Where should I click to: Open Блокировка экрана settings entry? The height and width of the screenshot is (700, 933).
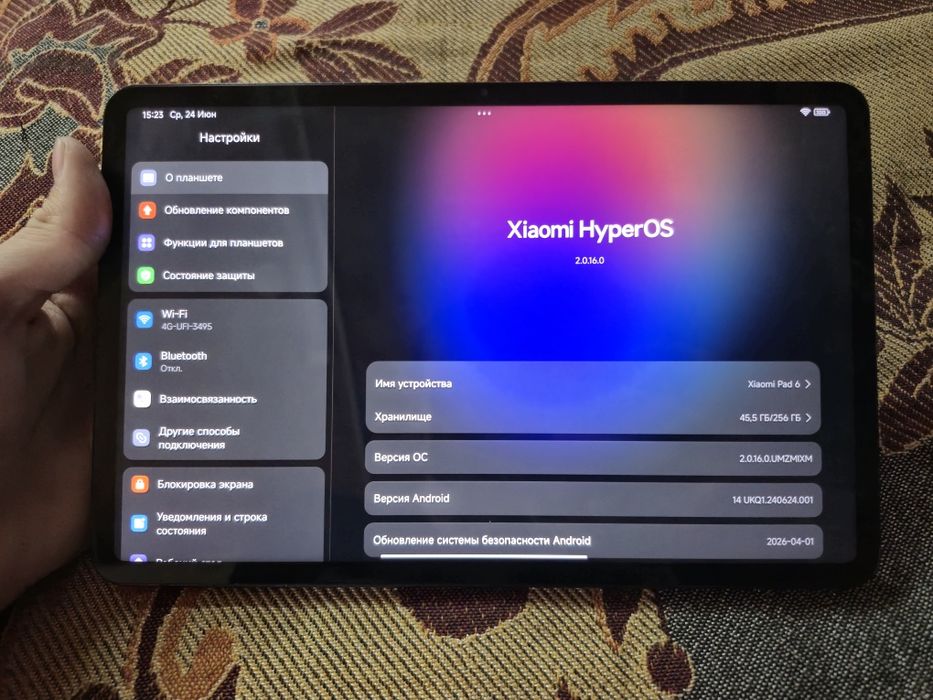tap(224, 484)
